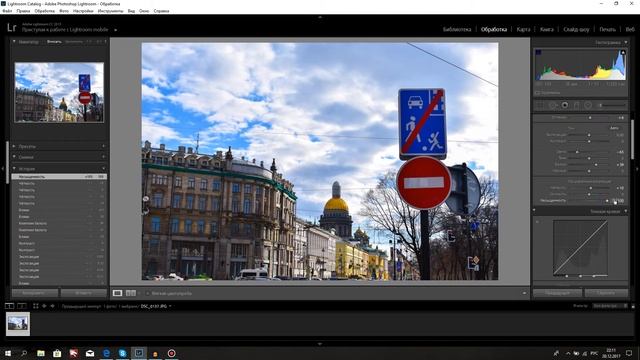Click the Navigator preview image

tap(59, 92)
